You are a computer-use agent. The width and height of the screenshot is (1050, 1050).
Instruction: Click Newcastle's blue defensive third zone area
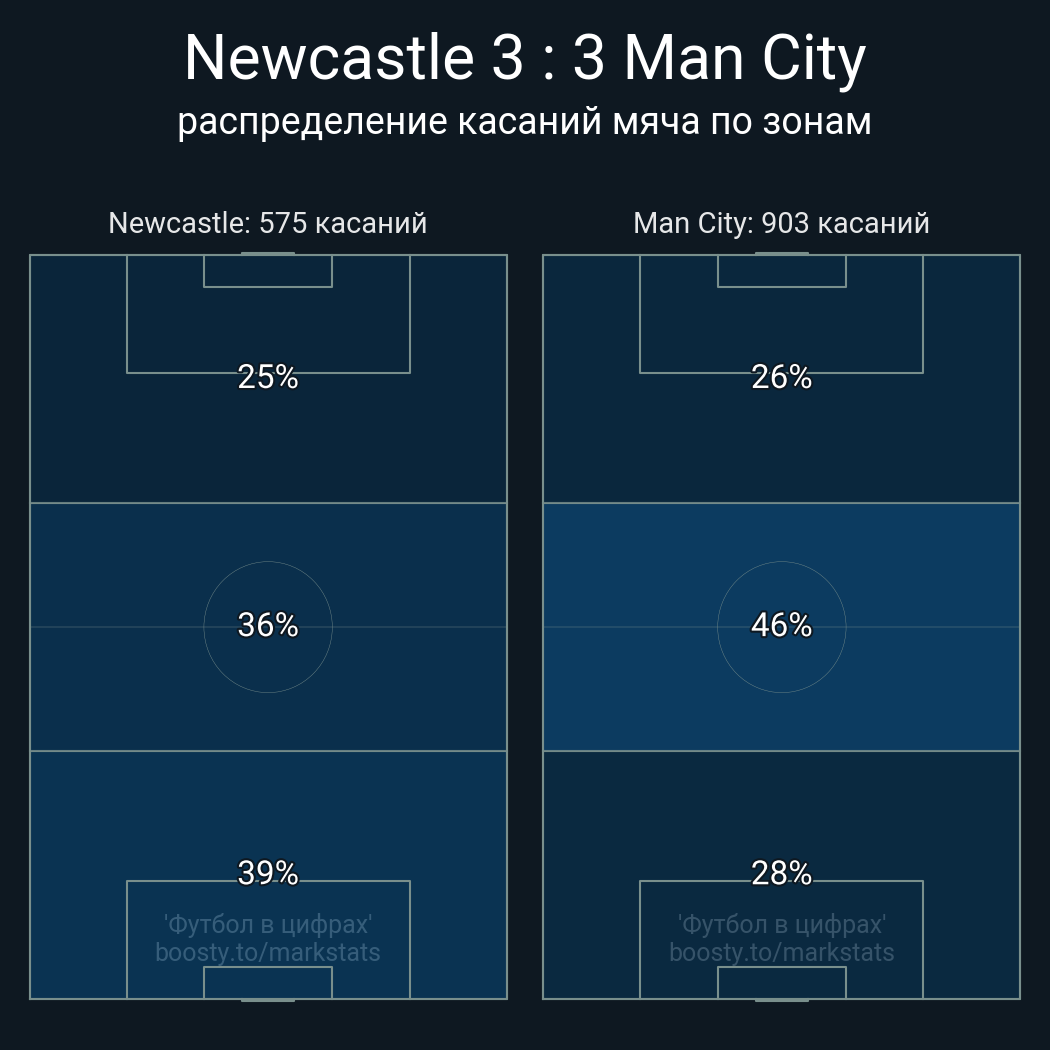coord(268,875)
